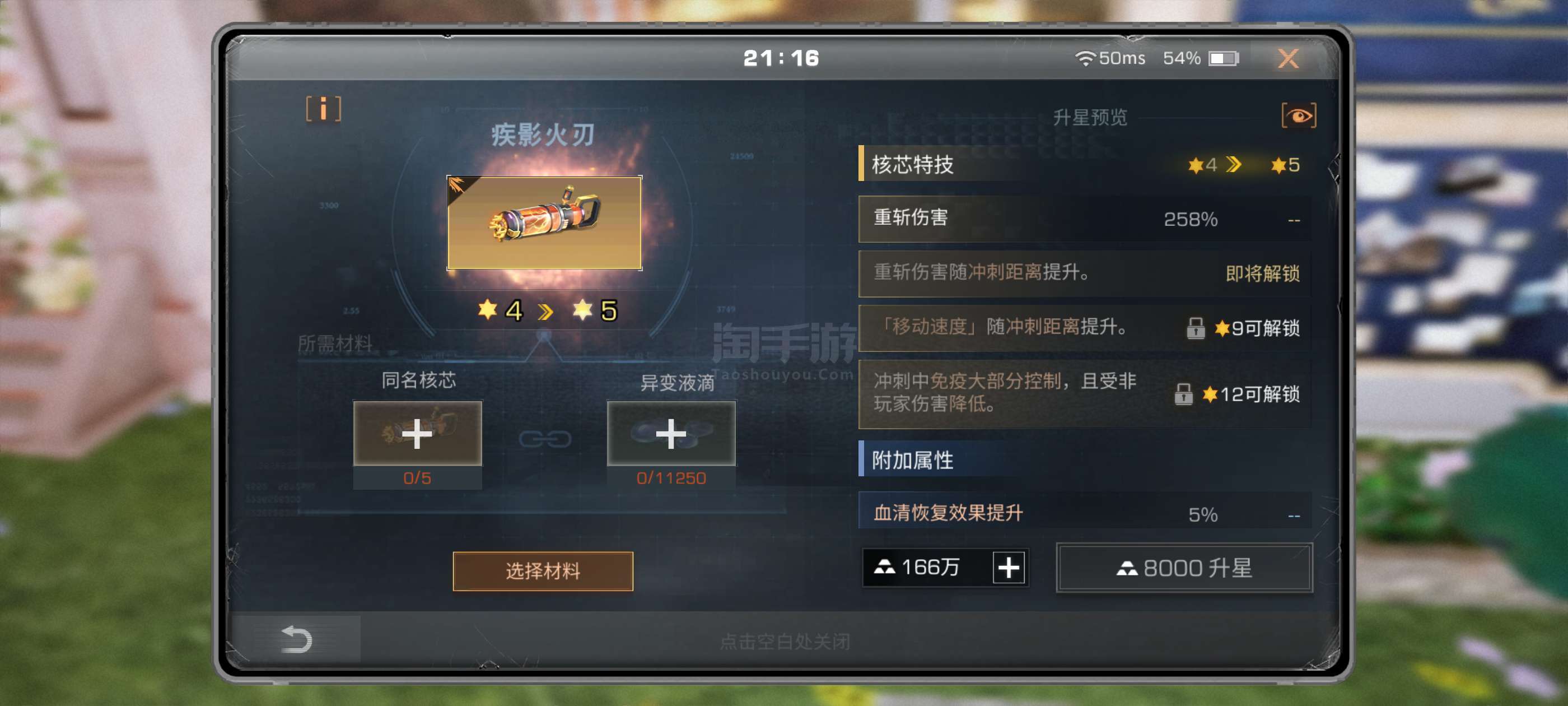Screen dimensions: 1568x706
Task: Add same-name core material slot
Action: point(418,433)
